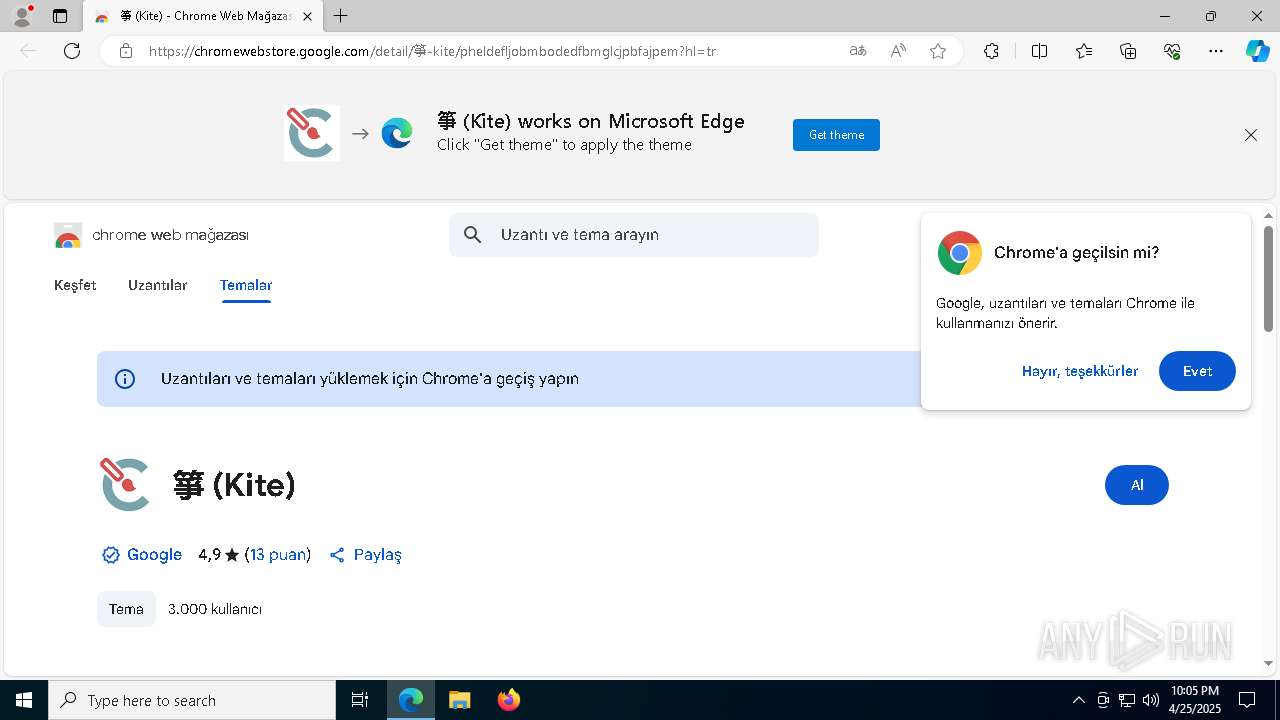
Task: Click the Kite theme logo beside title
Action: pos(125,485)
